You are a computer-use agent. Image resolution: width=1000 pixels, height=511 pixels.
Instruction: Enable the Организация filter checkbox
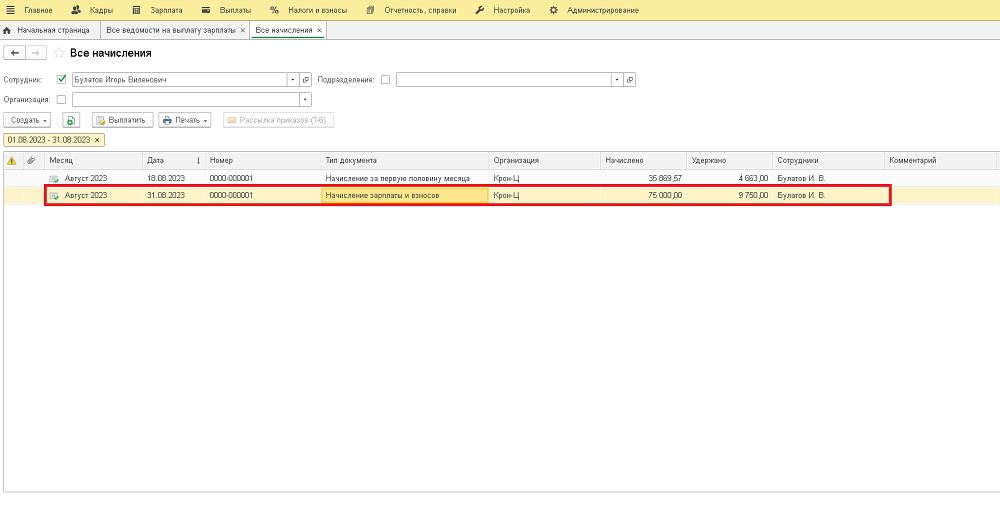pyautogui.click(x=62, y=100)
